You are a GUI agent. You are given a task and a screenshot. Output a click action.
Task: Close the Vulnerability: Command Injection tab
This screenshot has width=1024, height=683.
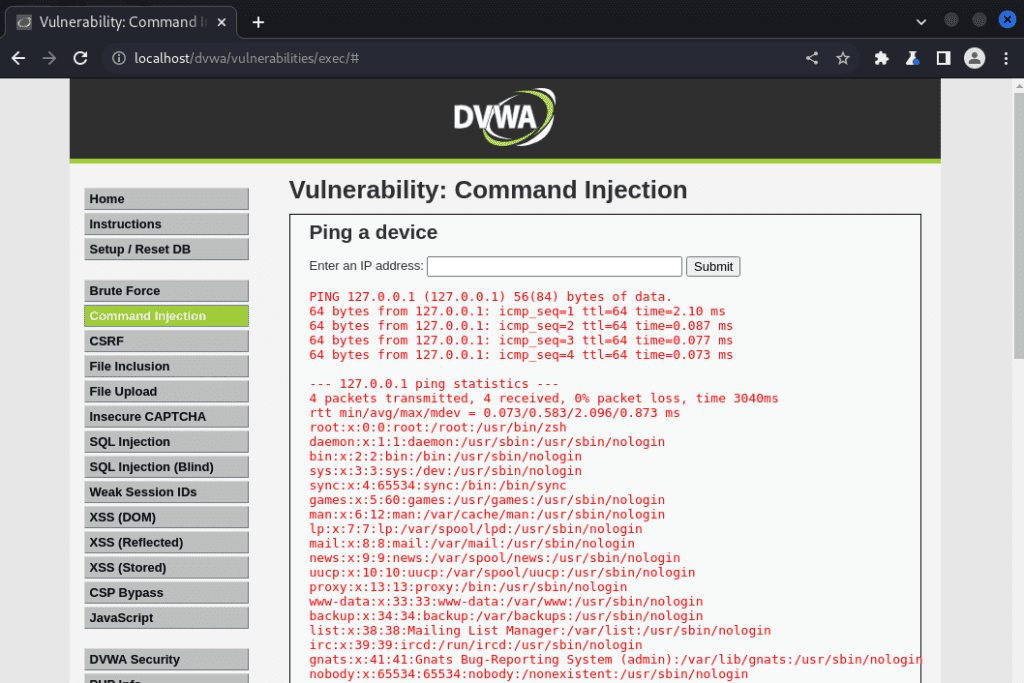coord(221,22)
